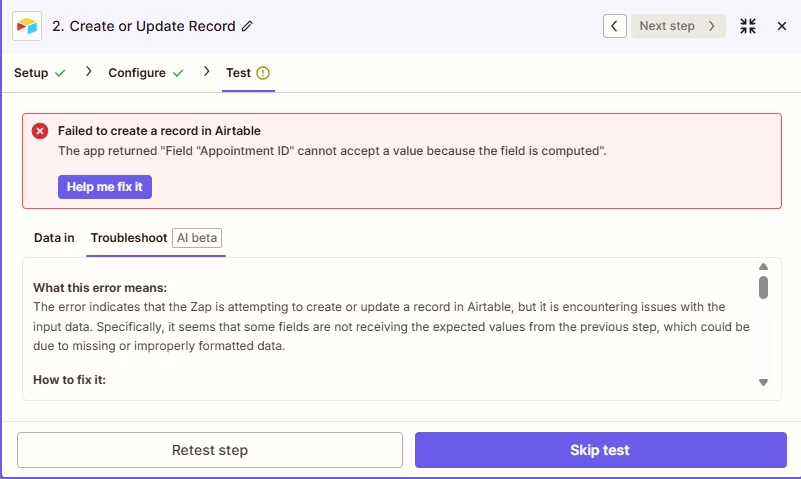Switch to the Data in tab

[54, 238]
